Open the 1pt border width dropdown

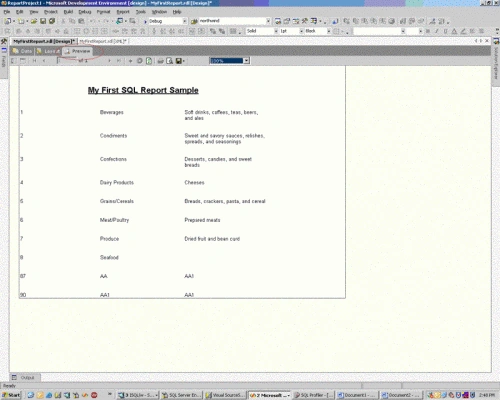pos(301,31)
